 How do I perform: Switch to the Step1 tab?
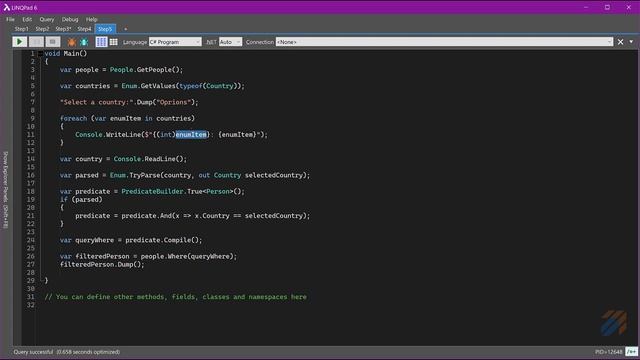22,29
